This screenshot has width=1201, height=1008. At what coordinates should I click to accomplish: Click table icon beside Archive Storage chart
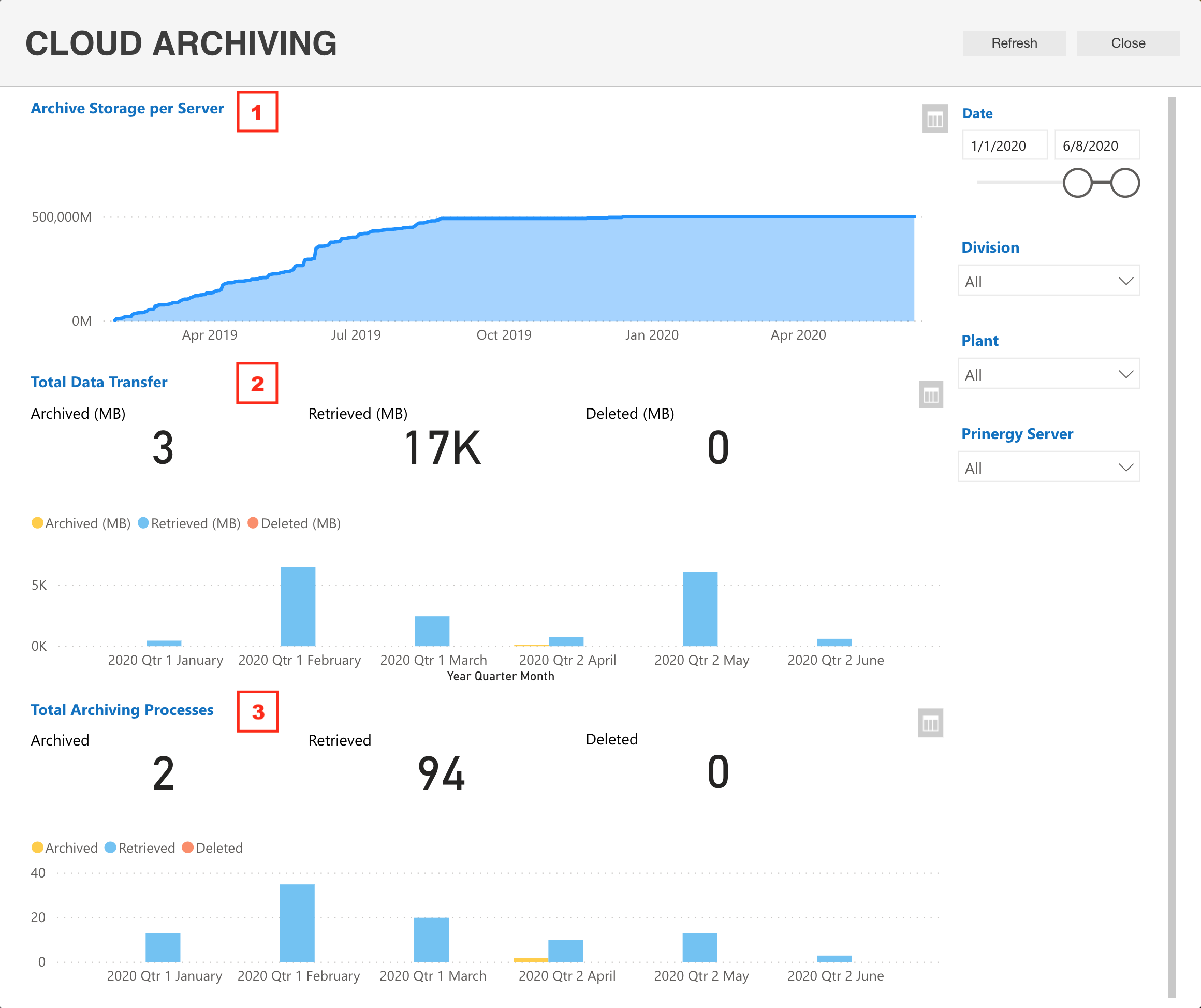[x=934, y=119]
